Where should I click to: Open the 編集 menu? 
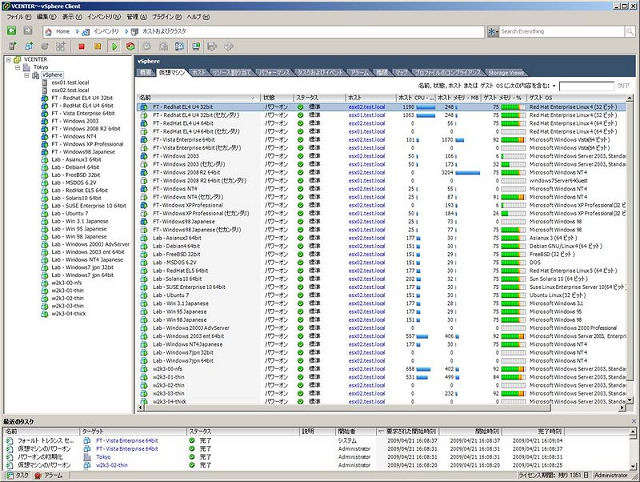[46, 17]
